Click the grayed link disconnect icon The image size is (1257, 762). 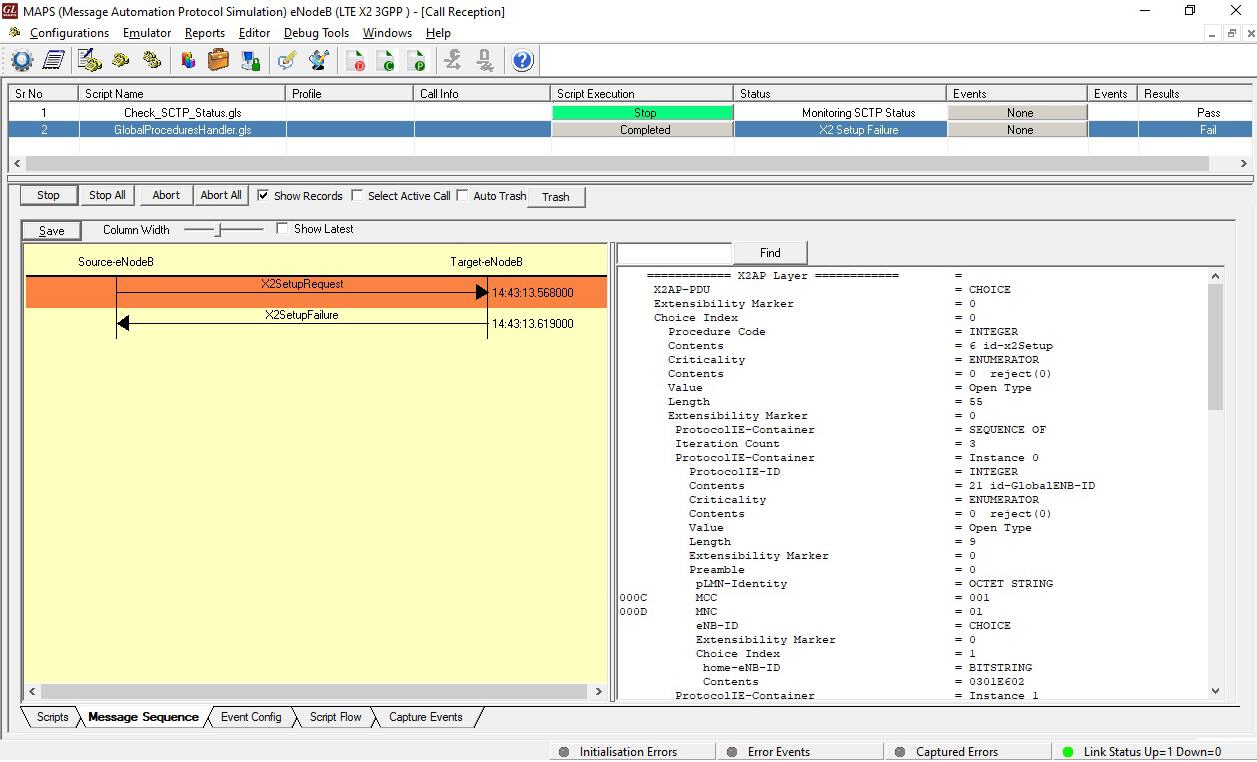(485, 61)
